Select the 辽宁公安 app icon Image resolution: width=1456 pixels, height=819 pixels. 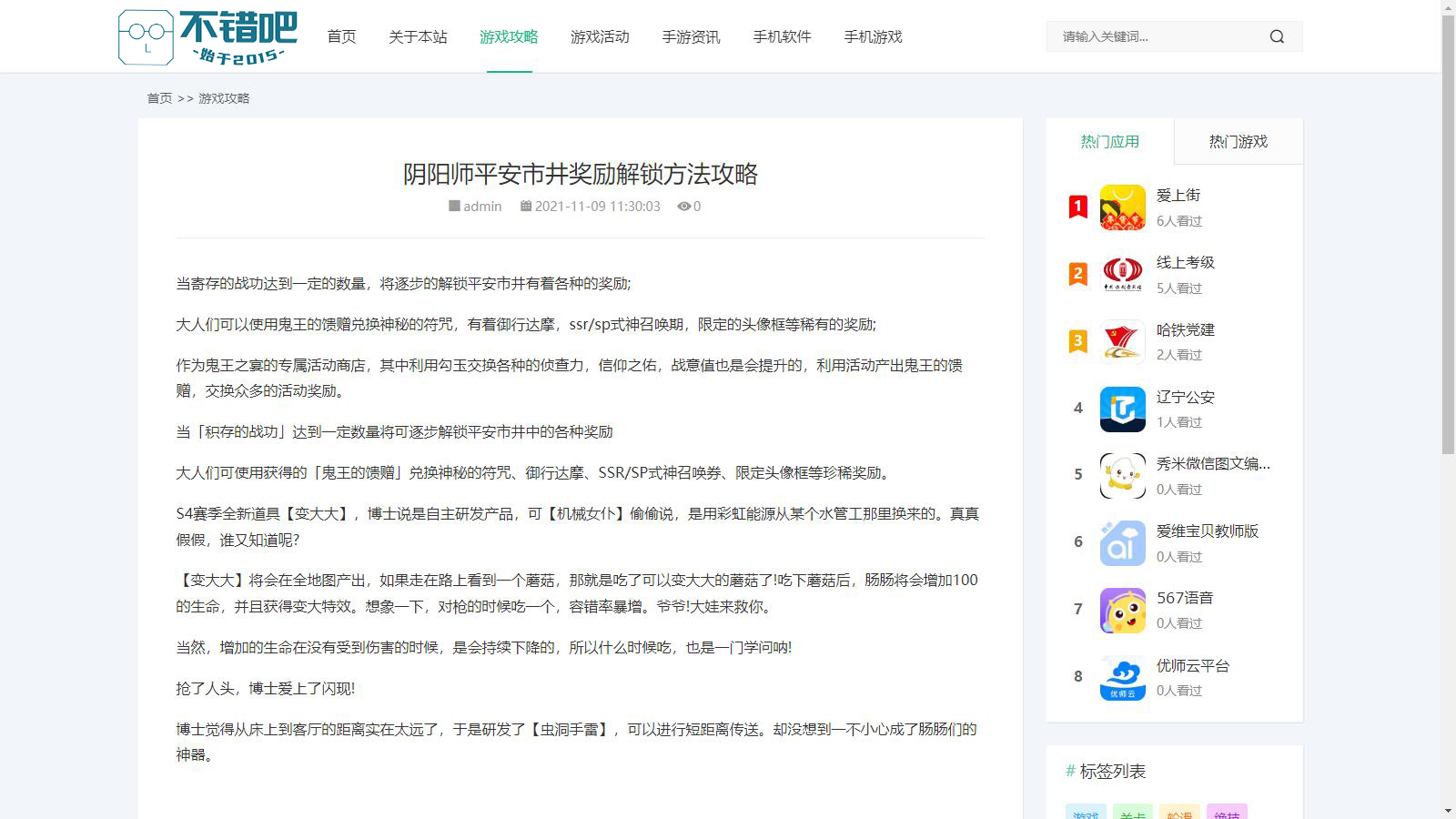point(1122,409)
